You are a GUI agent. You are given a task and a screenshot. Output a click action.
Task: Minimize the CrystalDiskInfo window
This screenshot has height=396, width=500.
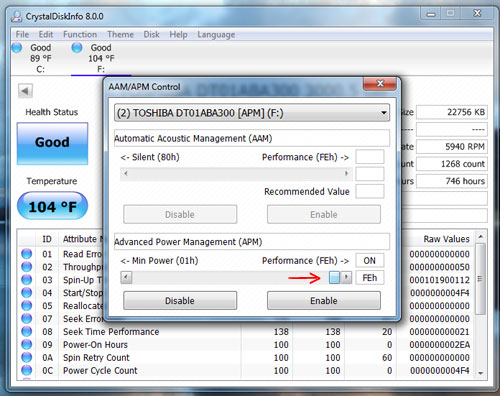click(x=431, y=14)
